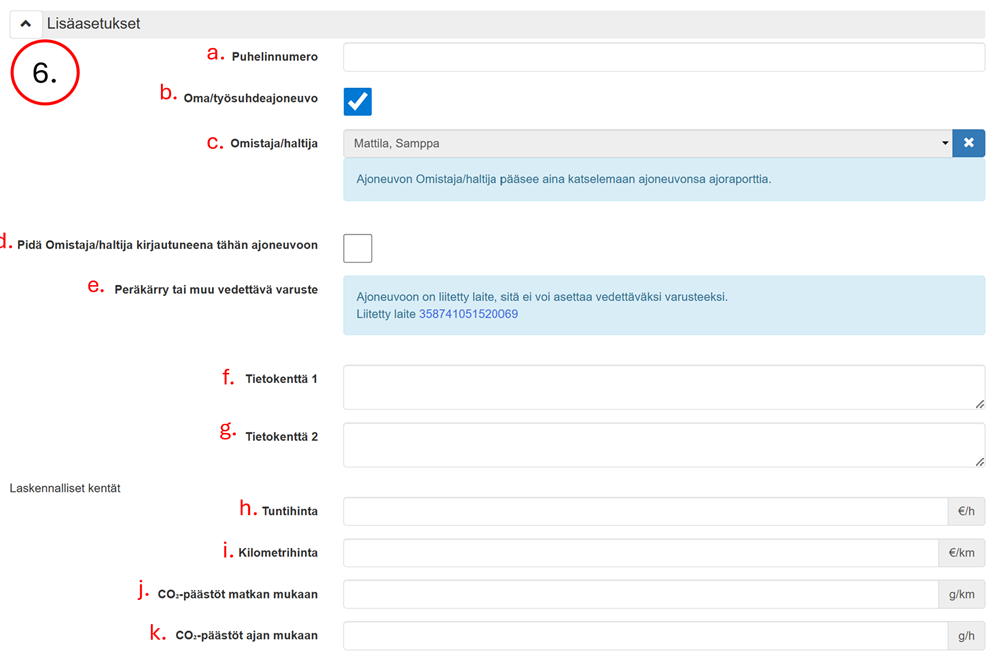Screen dimensions: 1004x666
Task: Click the resize handle of Tietokenttä 1
Action: tap(979, 404)
